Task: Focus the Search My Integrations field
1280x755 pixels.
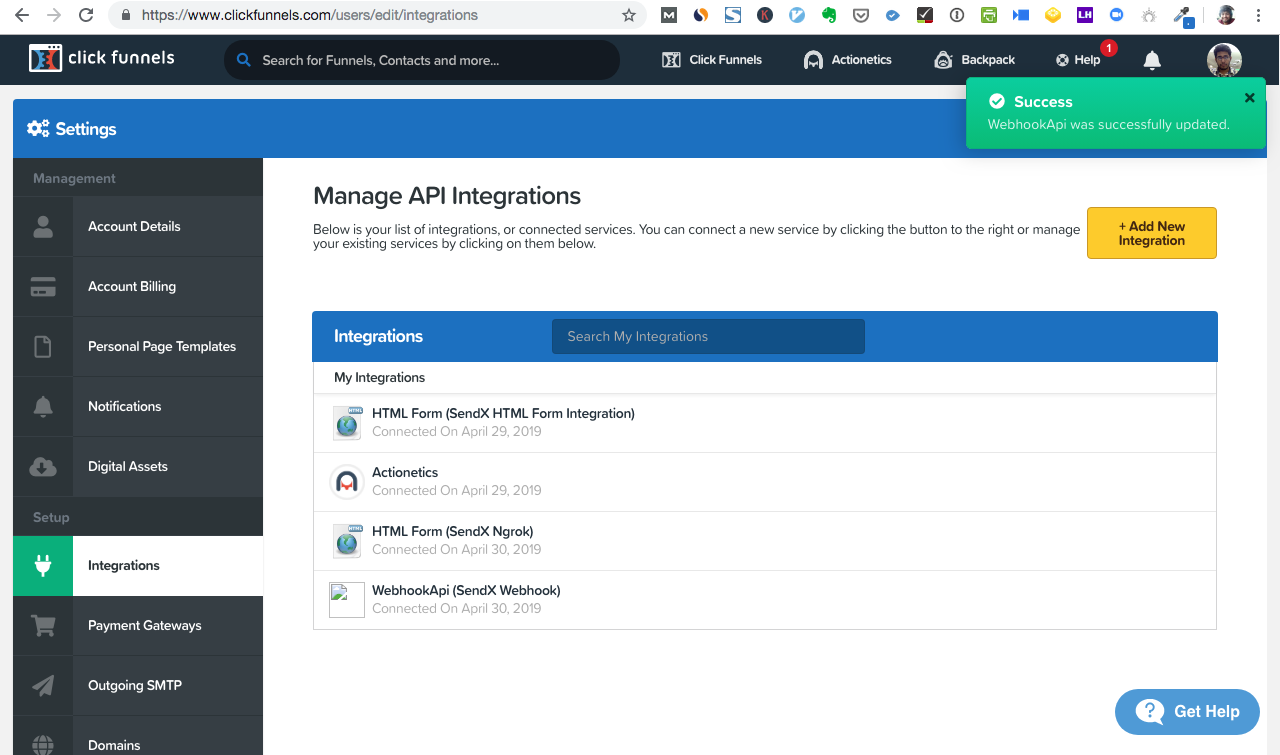Action: point(708,336)
